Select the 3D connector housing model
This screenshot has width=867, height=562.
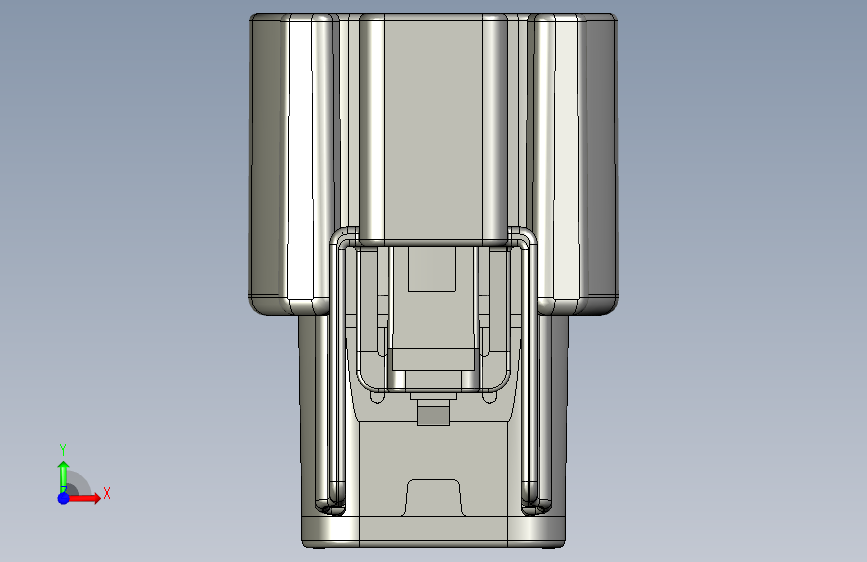tap(434, 280)
